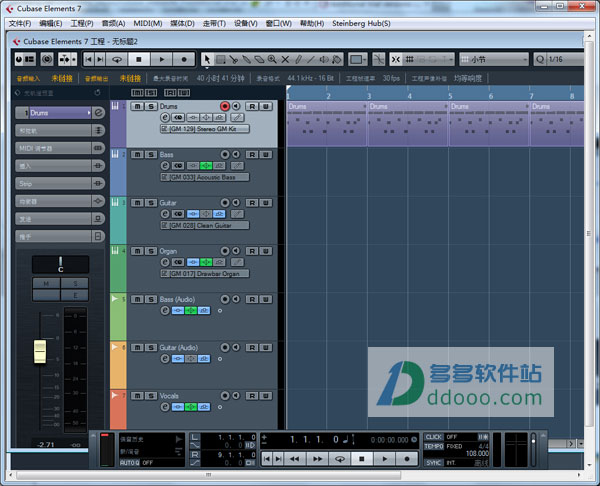Image resolution: width=600 pixels, height=486 pixels.
Task: Click bar 5 on the ruler
Action: pyautogui.click(x=450, y=96)
